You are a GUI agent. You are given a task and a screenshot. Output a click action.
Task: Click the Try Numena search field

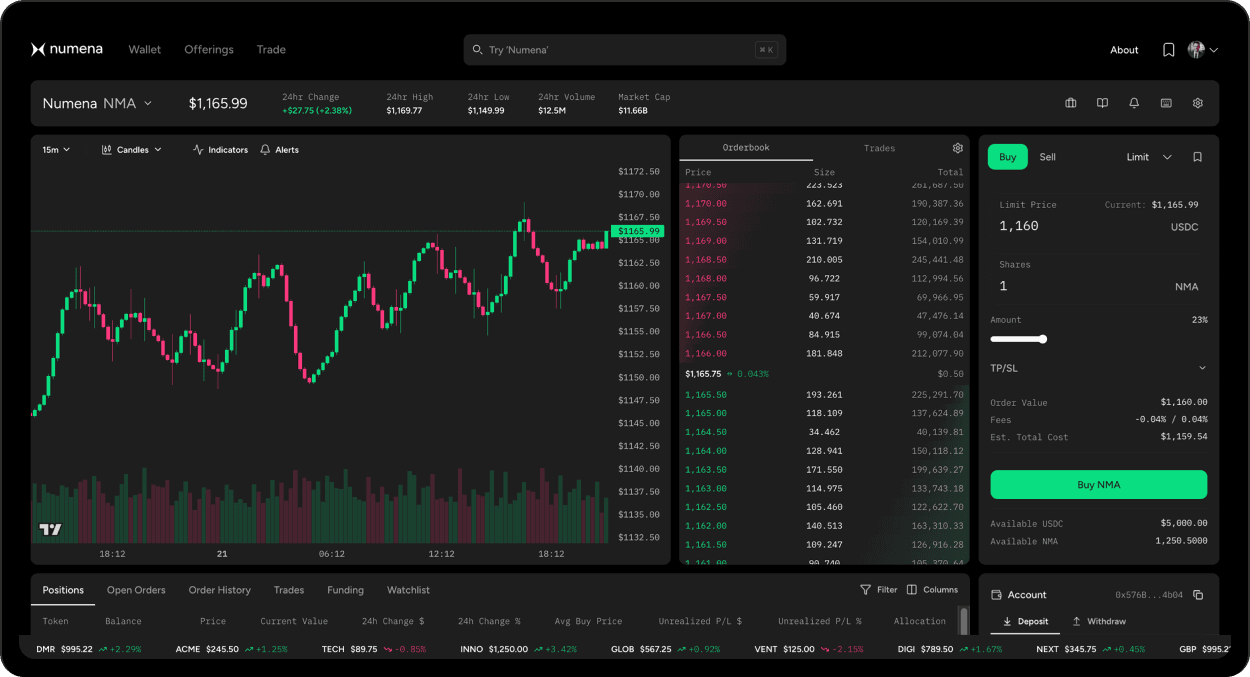620,49
